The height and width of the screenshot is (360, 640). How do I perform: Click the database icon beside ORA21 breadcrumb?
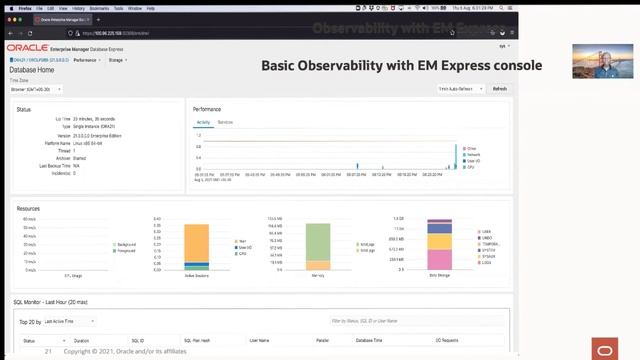pos(11,60)
